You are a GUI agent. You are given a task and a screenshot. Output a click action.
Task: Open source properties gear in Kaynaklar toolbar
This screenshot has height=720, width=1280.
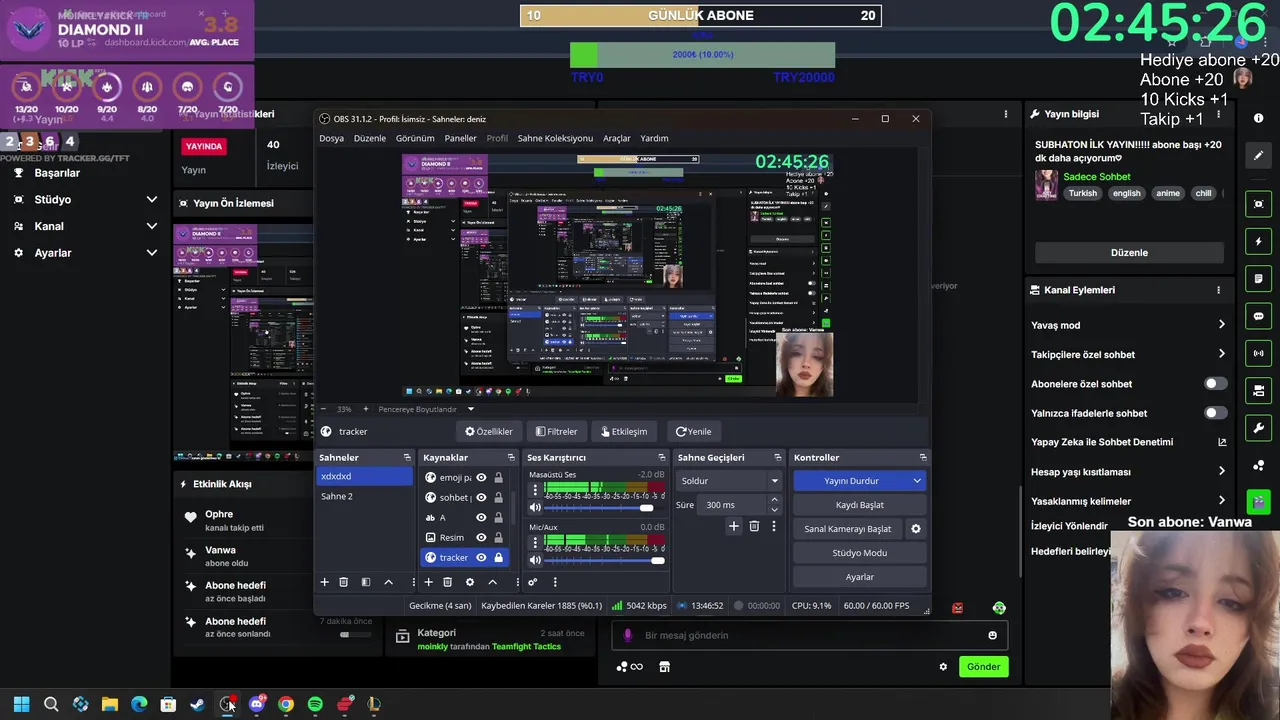pyautogui.click(x=470, y=582)
